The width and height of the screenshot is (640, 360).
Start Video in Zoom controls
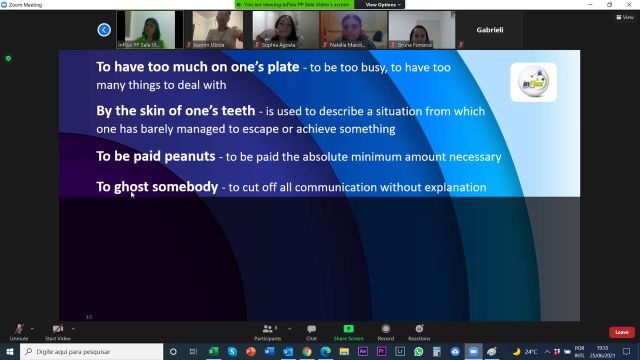tap(58, 332)
